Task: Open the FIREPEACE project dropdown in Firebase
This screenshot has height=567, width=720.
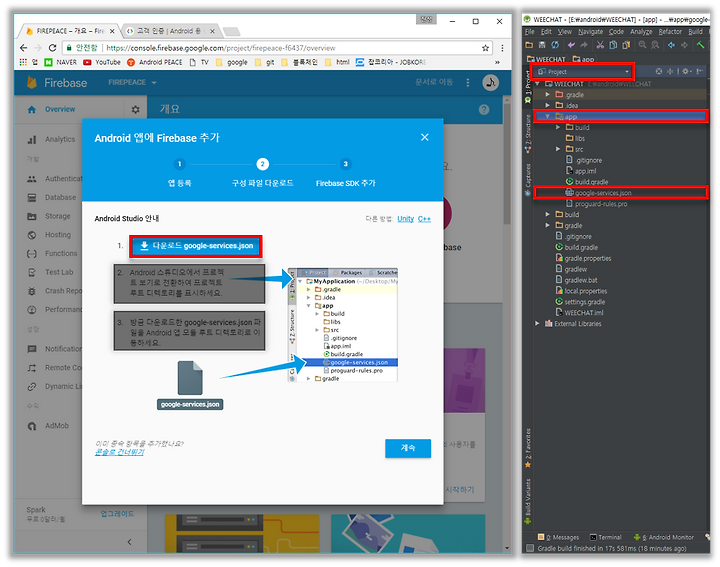Action: pyautogui.click(x=132, y=83)
